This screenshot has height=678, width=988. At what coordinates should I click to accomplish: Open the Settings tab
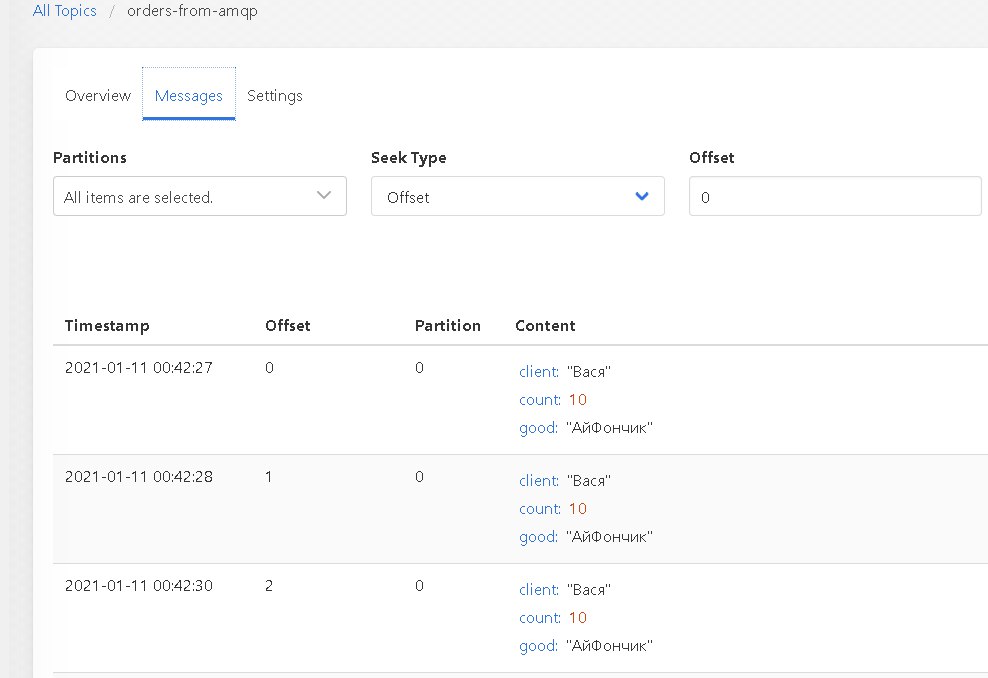pos(275,96)
